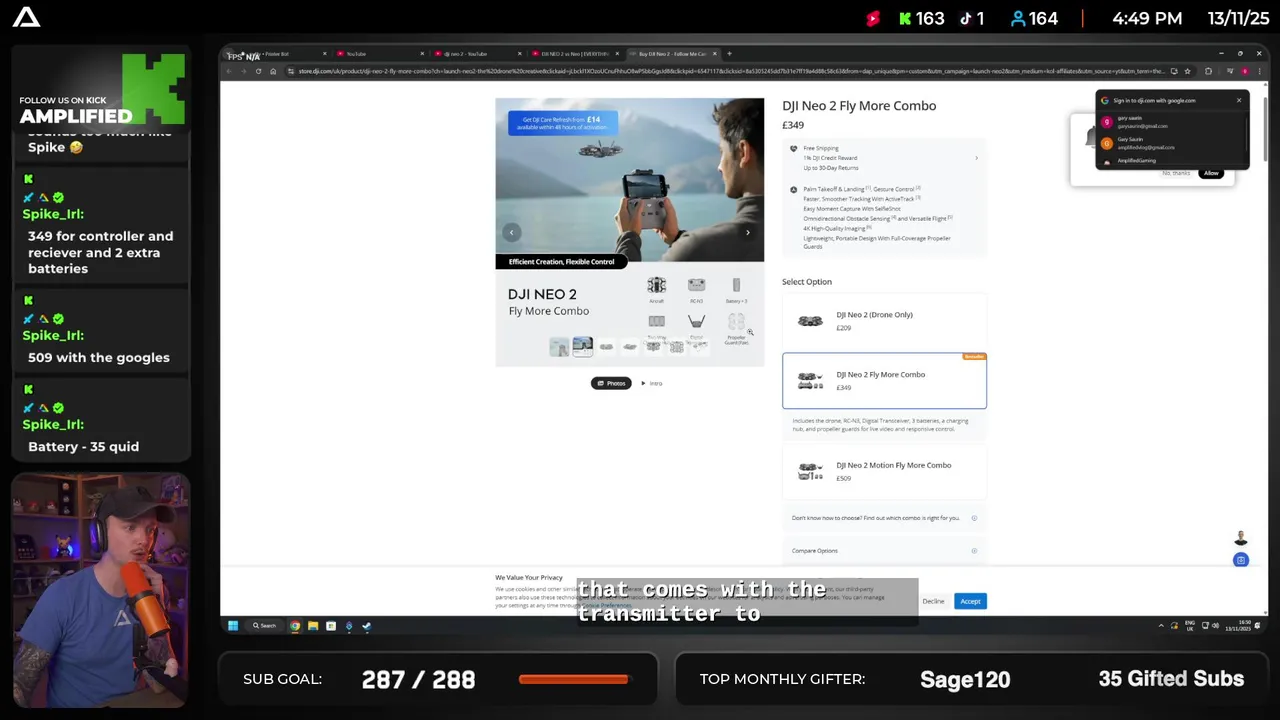Accept the privacy cookies
The width and height of the screenshot is (1280, 720).
coord(970,601)
